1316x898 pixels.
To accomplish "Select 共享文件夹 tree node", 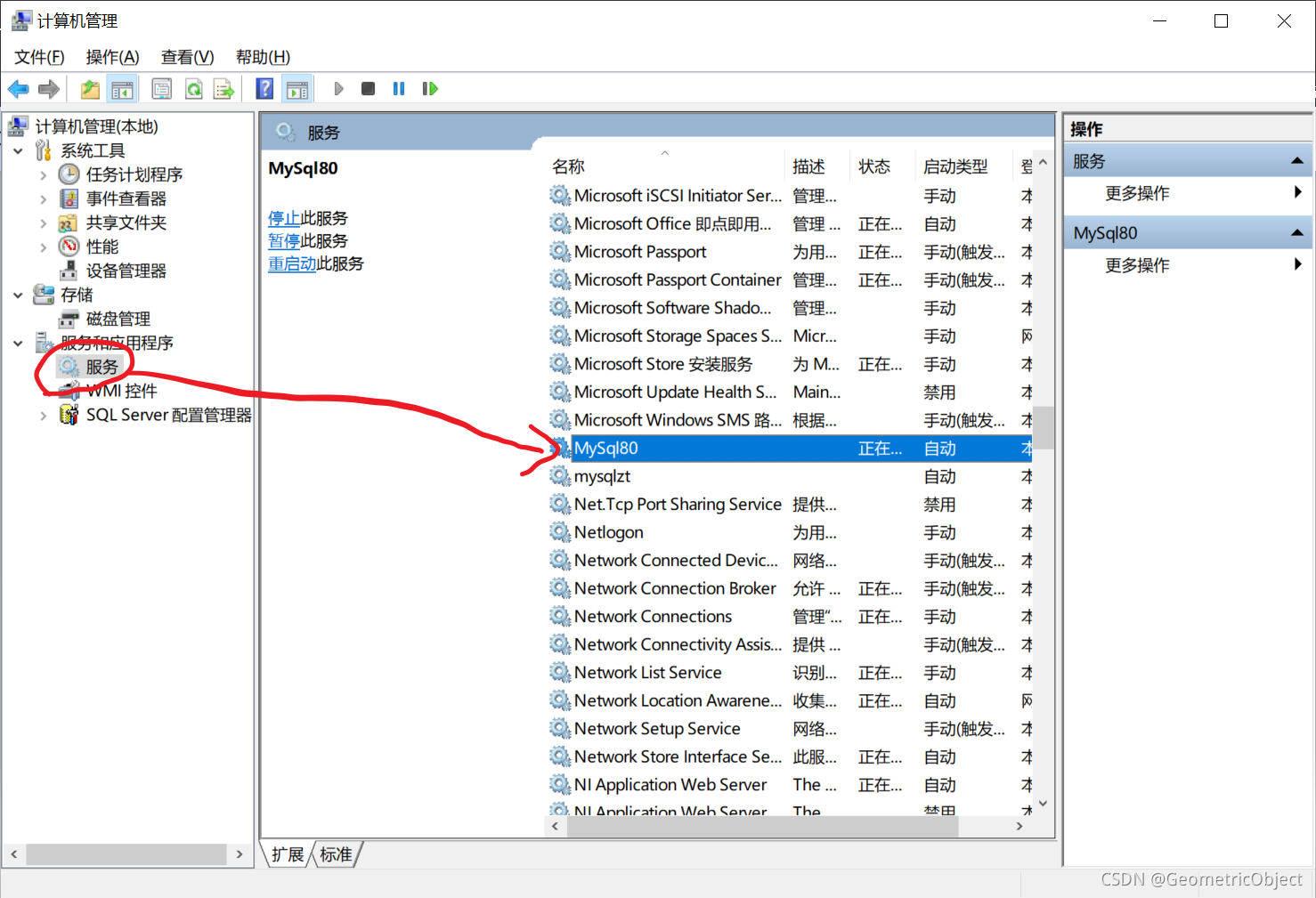I will [126, 222].
